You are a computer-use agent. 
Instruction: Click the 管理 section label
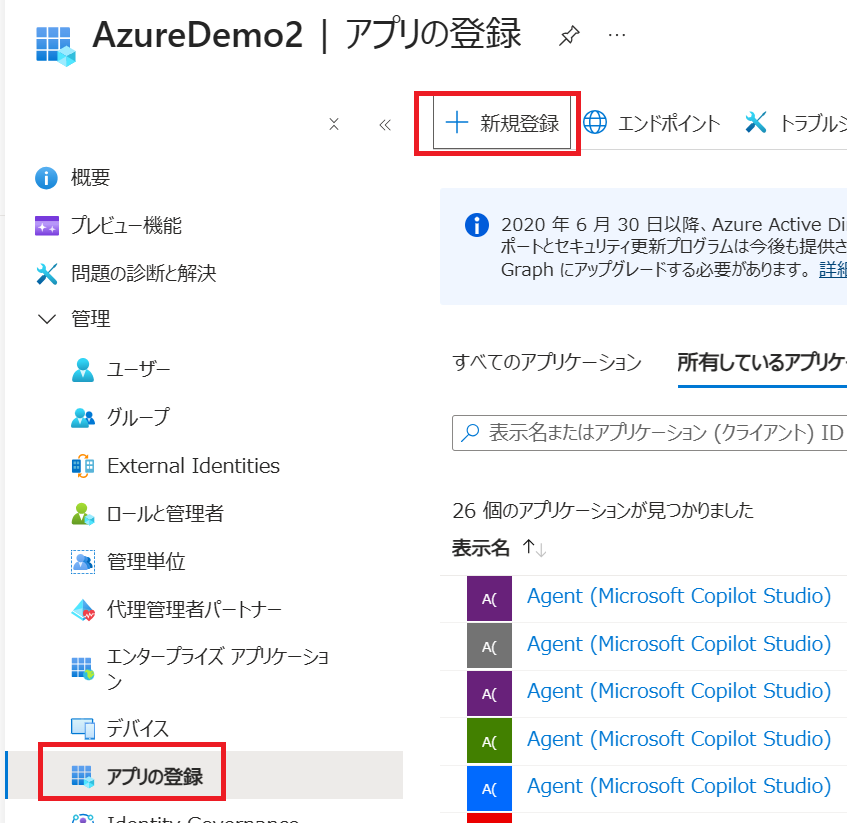[x=91, y=319]
